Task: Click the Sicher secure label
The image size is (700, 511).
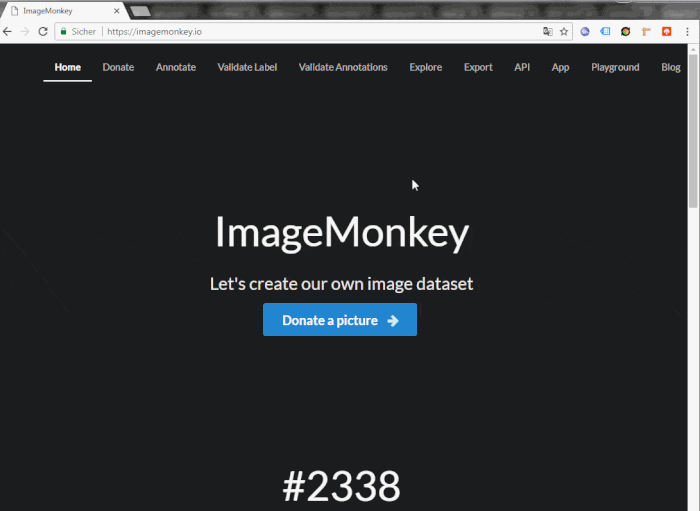Action: pos(83,32)
